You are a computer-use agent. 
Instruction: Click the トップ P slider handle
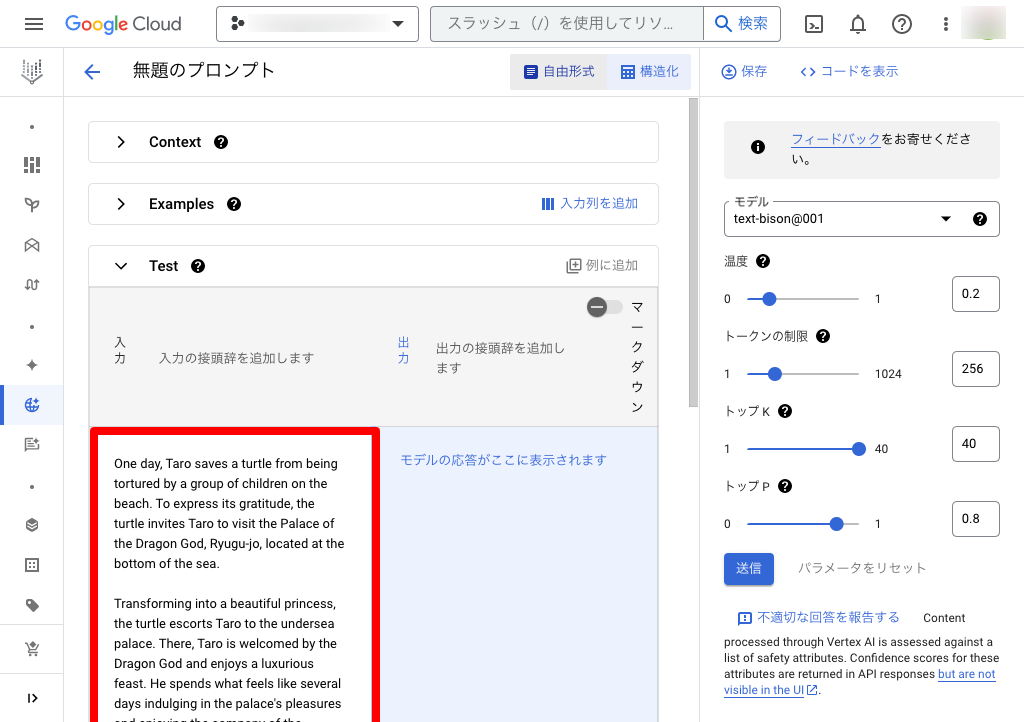[x=836, y=524]
